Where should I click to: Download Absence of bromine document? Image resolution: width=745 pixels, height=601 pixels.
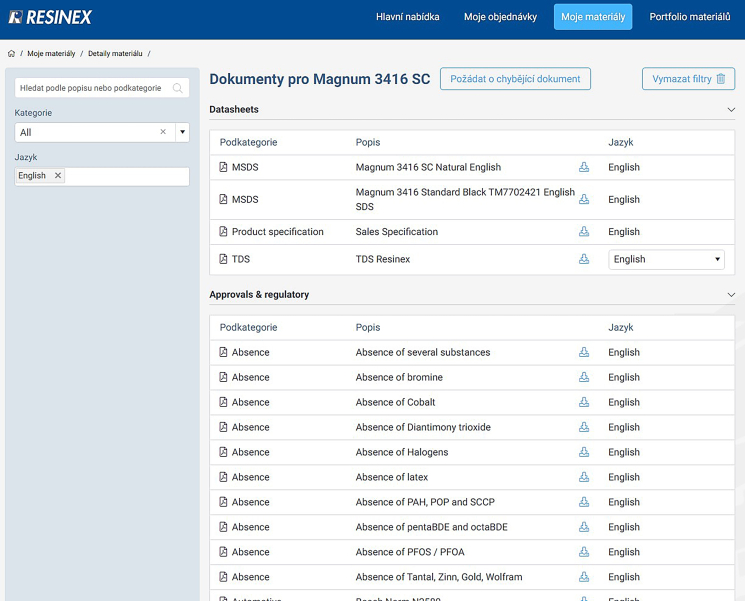tap(584, 377)
